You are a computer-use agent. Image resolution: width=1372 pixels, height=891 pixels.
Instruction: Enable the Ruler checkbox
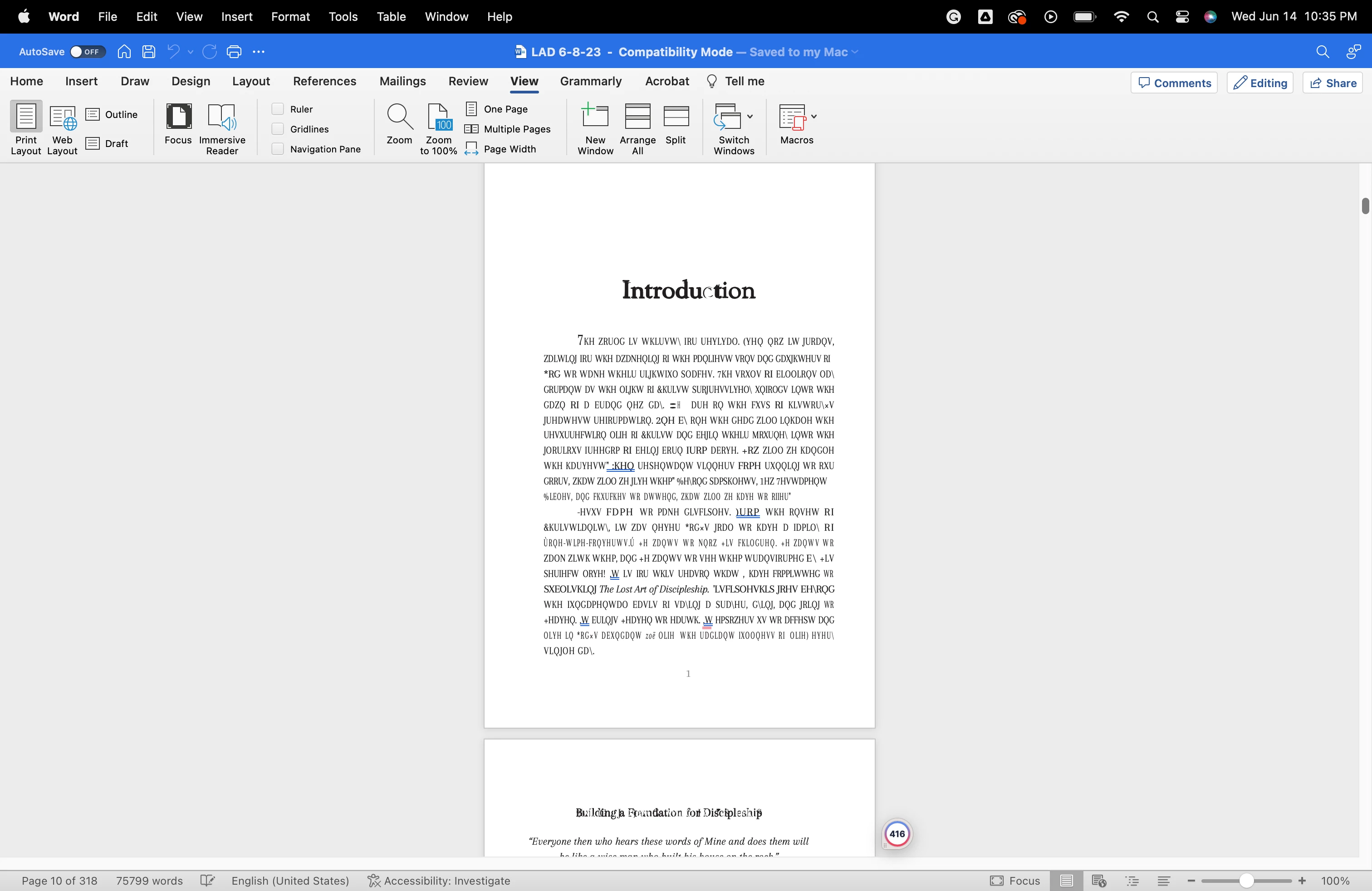tap(278, 109)
